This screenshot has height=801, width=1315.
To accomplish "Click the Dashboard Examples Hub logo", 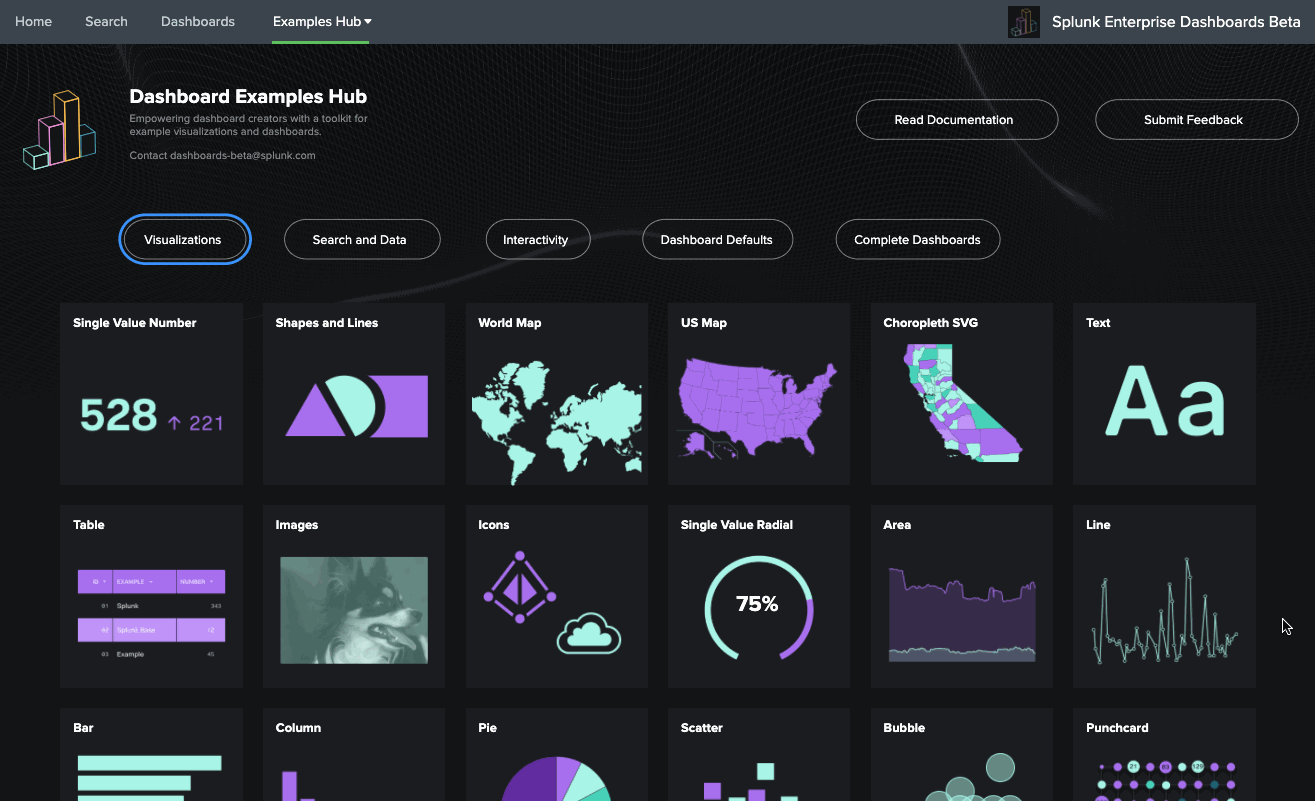I will click(x=59, y=130).
